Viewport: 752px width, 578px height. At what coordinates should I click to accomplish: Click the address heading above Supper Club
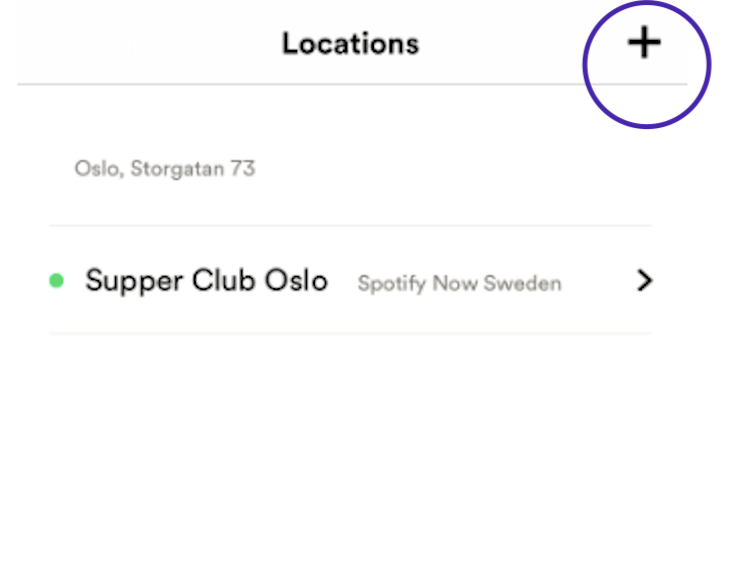point(165,169)
